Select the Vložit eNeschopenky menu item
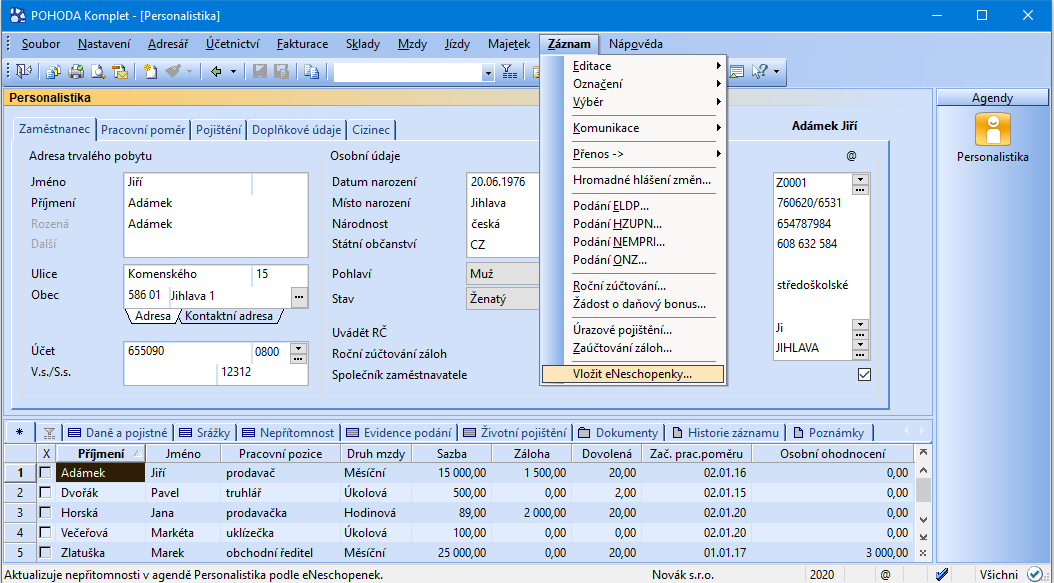Image resolution: width=1054 pixels, height=583 pixels. coord(632,374)
